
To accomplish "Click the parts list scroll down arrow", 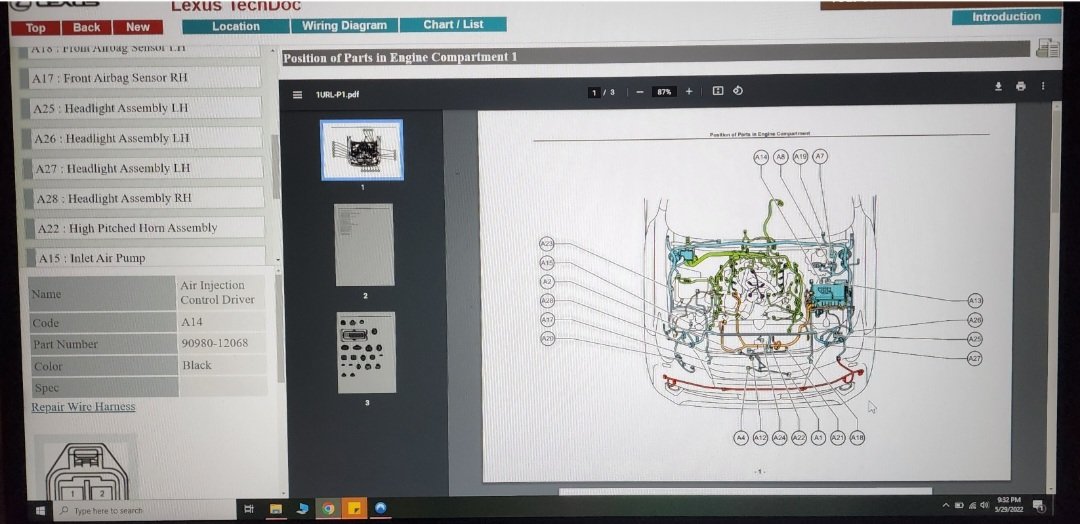I will tap(278, 260).
